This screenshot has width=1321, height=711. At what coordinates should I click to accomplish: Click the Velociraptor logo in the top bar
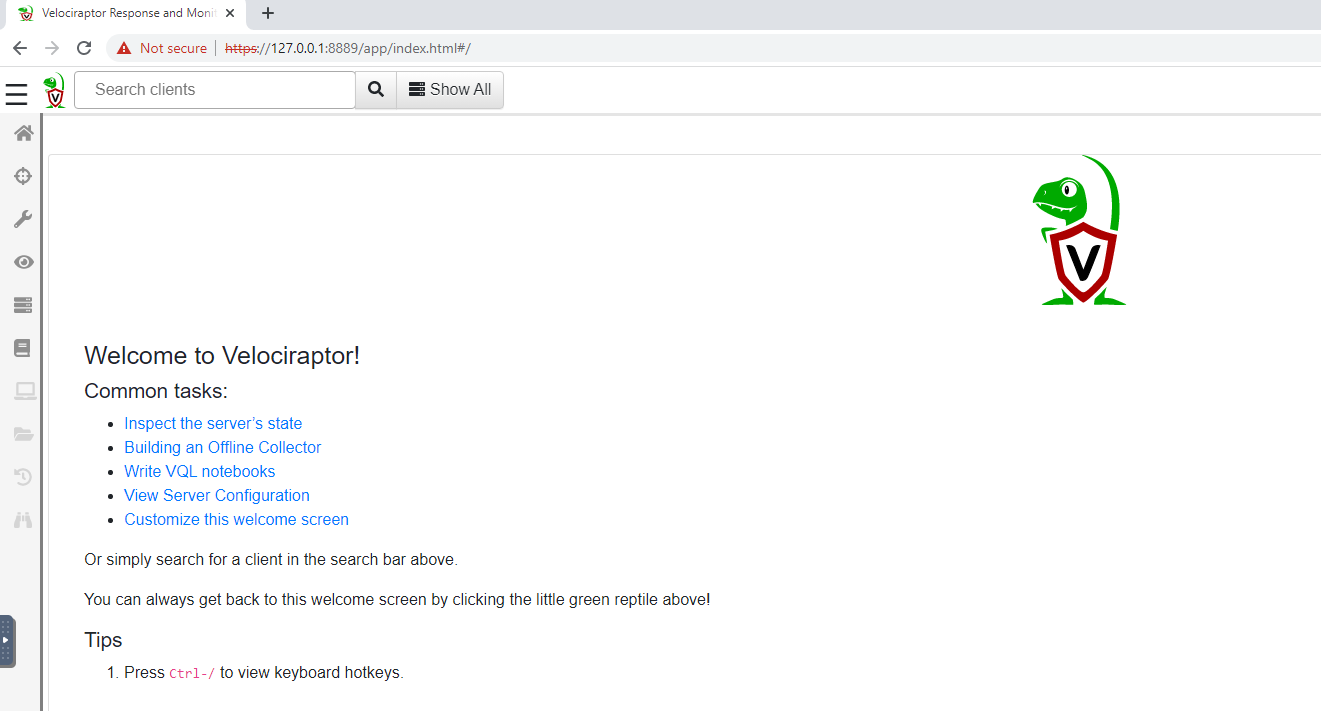[x=55, y=90]
